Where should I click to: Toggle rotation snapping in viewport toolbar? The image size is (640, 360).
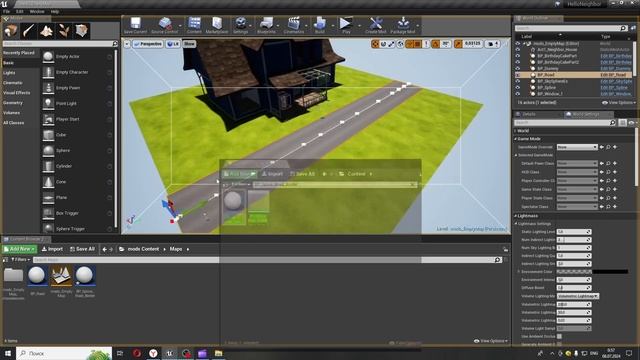click(436, 44)
